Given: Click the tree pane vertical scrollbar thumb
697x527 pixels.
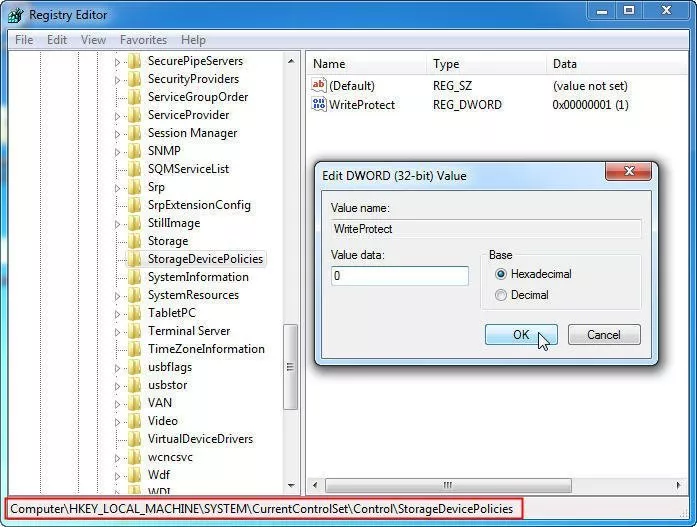Looking at the screenshot, I should pyautogui.click(x=291, y=367).
